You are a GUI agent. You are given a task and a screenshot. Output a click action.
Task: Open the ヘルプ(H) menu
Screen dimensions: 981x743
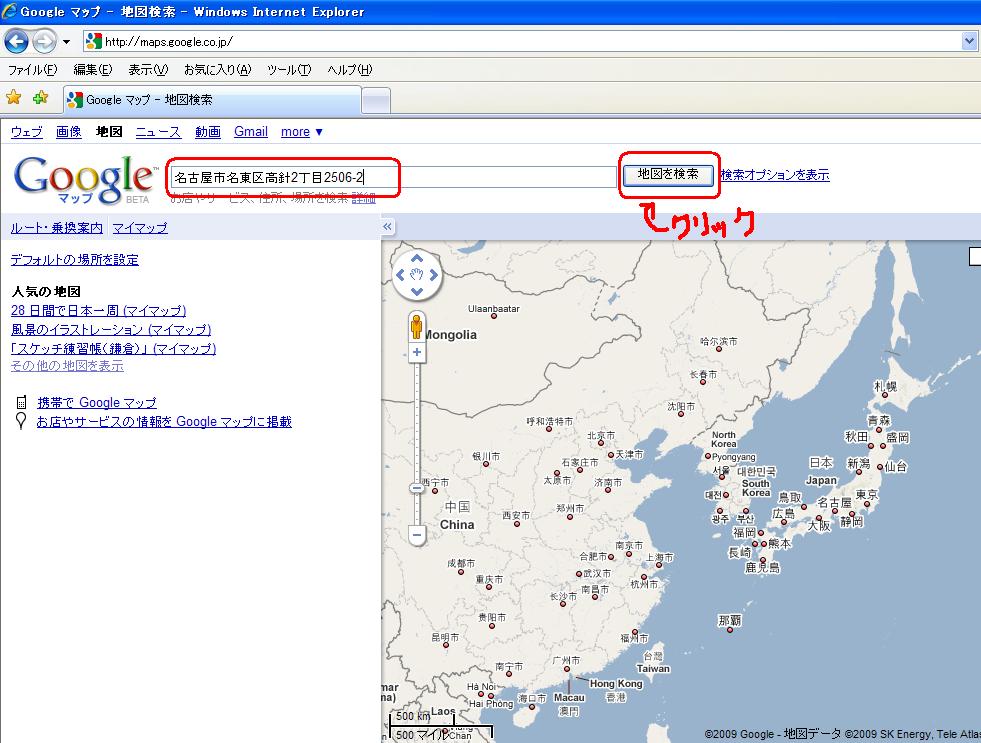[349, 69]
